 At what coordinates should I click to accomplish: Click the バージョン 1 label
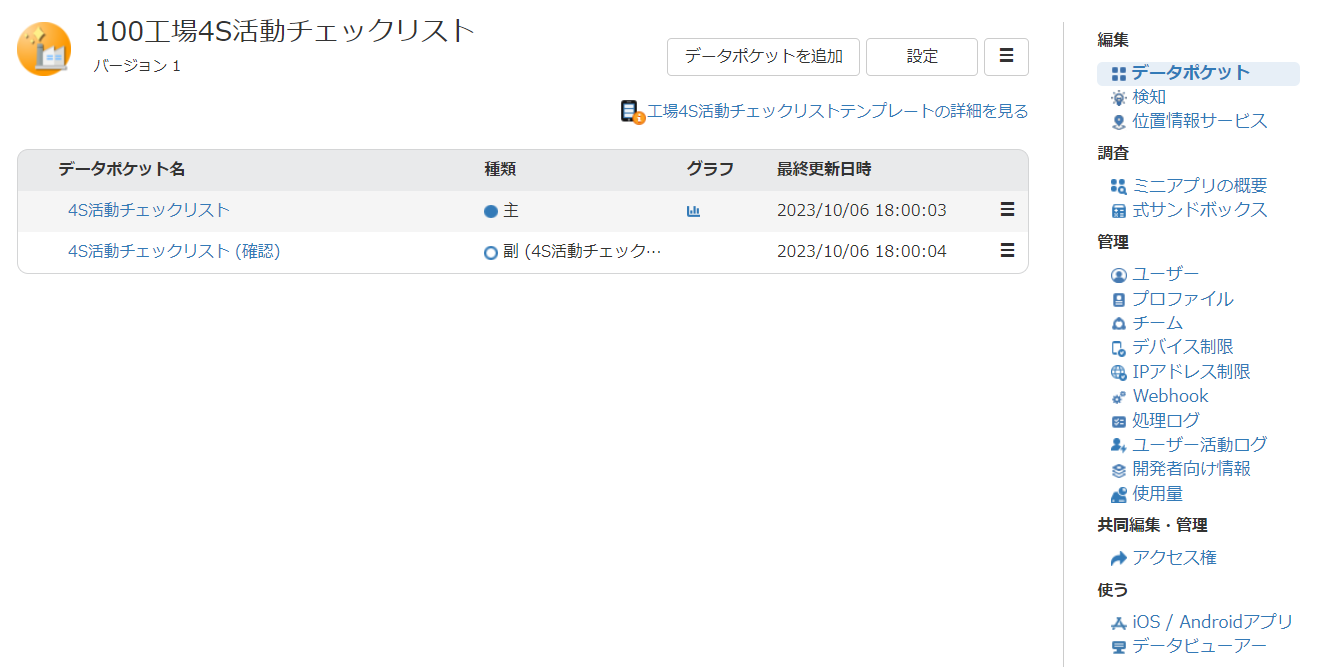click(x=137, y=66)
